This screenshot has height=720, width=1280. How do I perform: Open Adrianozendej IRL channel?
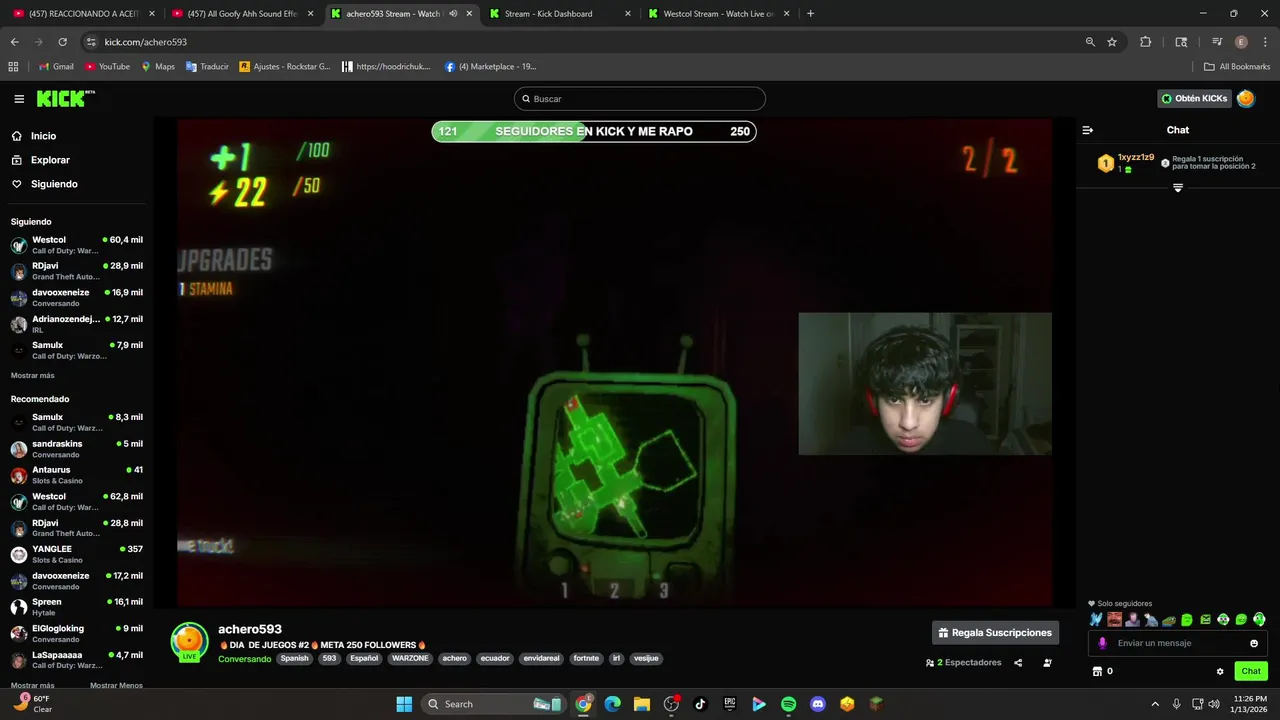[x=77, y=324]
